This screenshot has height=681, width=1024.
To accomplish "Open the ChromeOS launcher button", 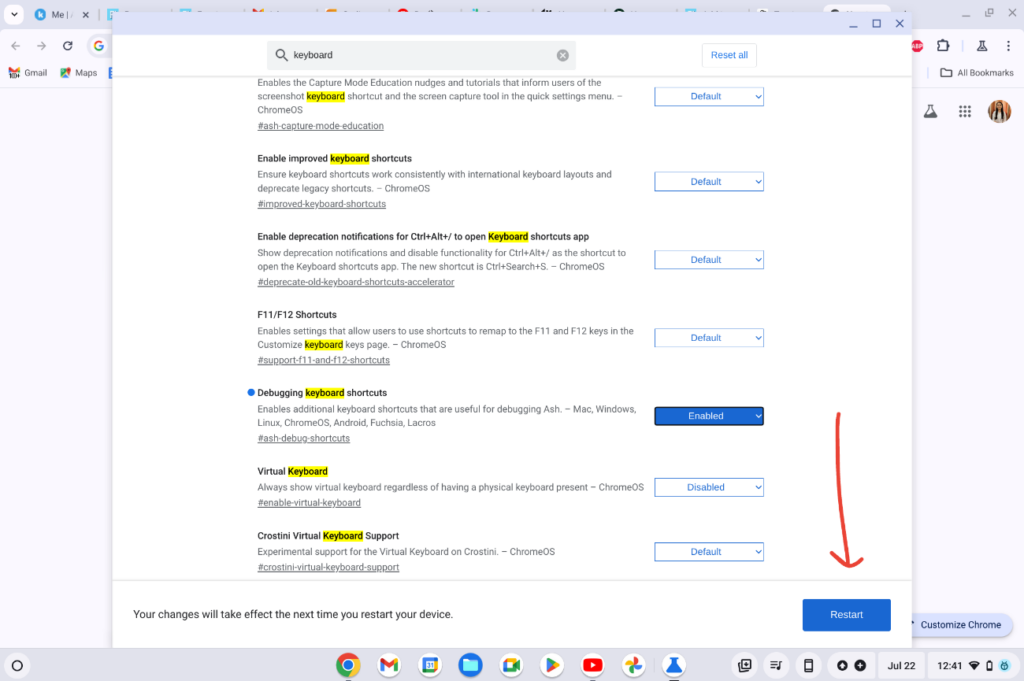I will point(18,665).
